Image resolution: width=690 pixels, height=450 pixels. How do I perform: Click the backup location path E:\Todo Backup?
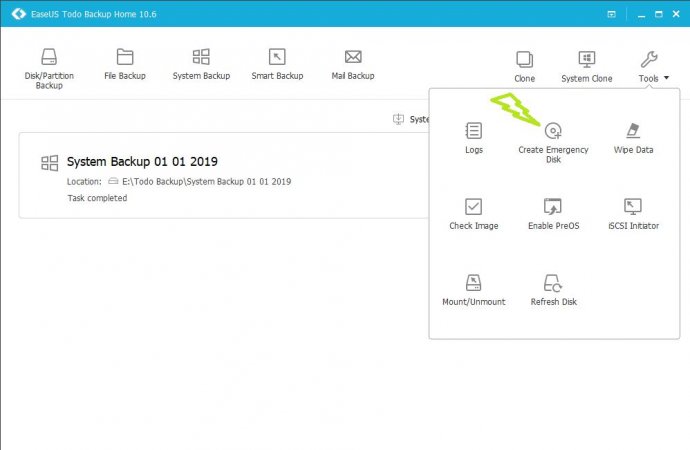[206, 181]
